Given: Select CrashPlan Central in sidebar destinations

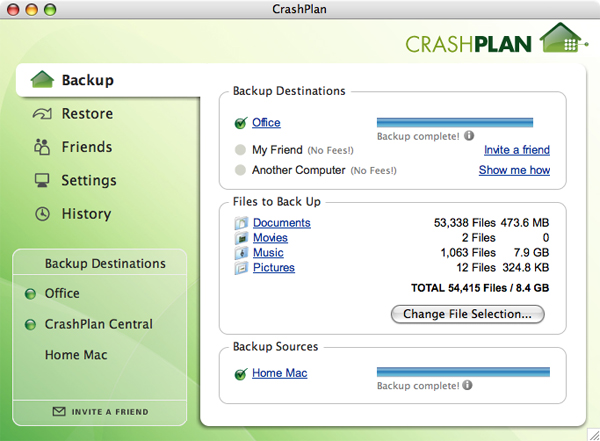Looking at the screenshot, I should pos(98,324).
